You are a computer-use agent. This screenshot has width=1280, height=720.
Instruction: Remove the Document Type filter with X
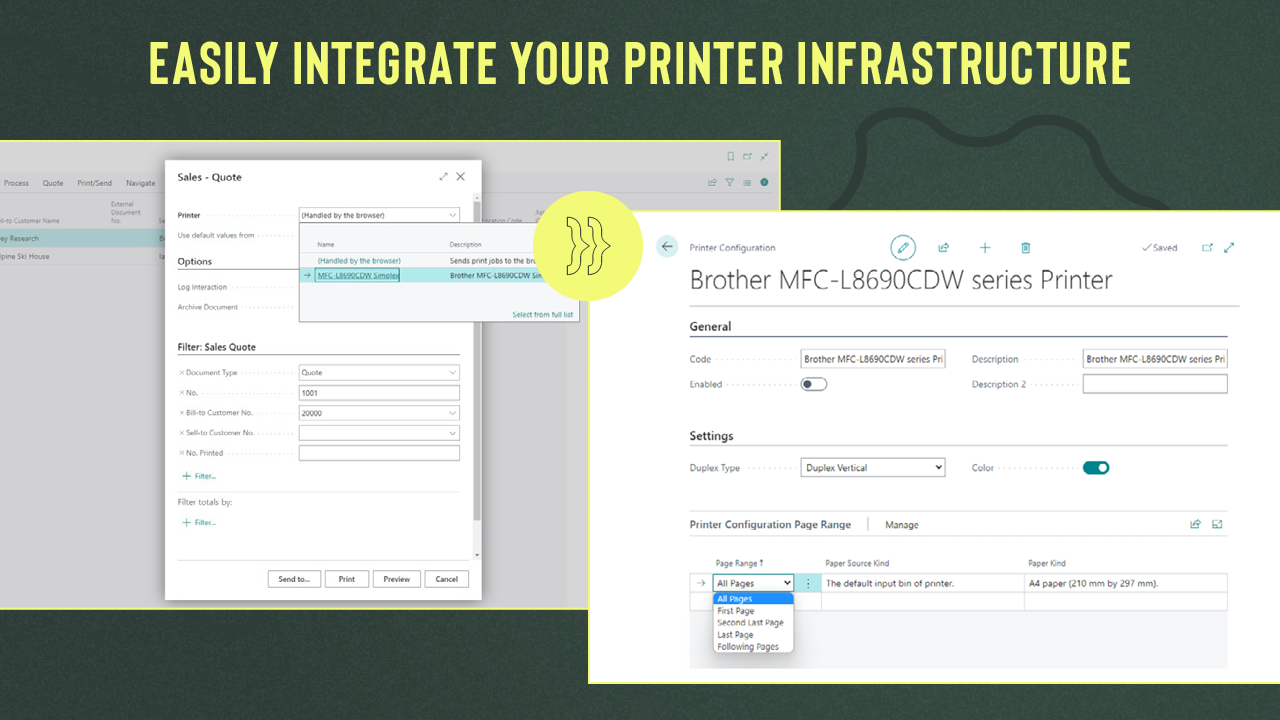click(181, 373)
